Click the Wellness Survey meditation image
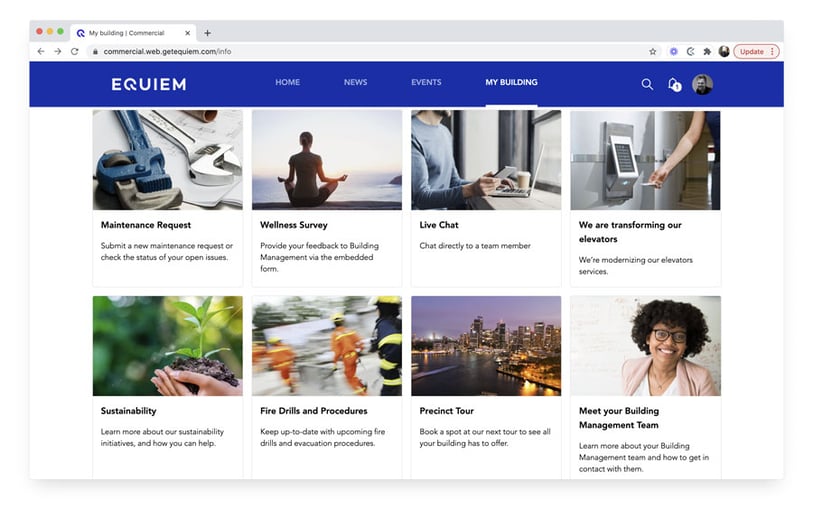This screenshot has height=518, width=813. coord(326,160)
